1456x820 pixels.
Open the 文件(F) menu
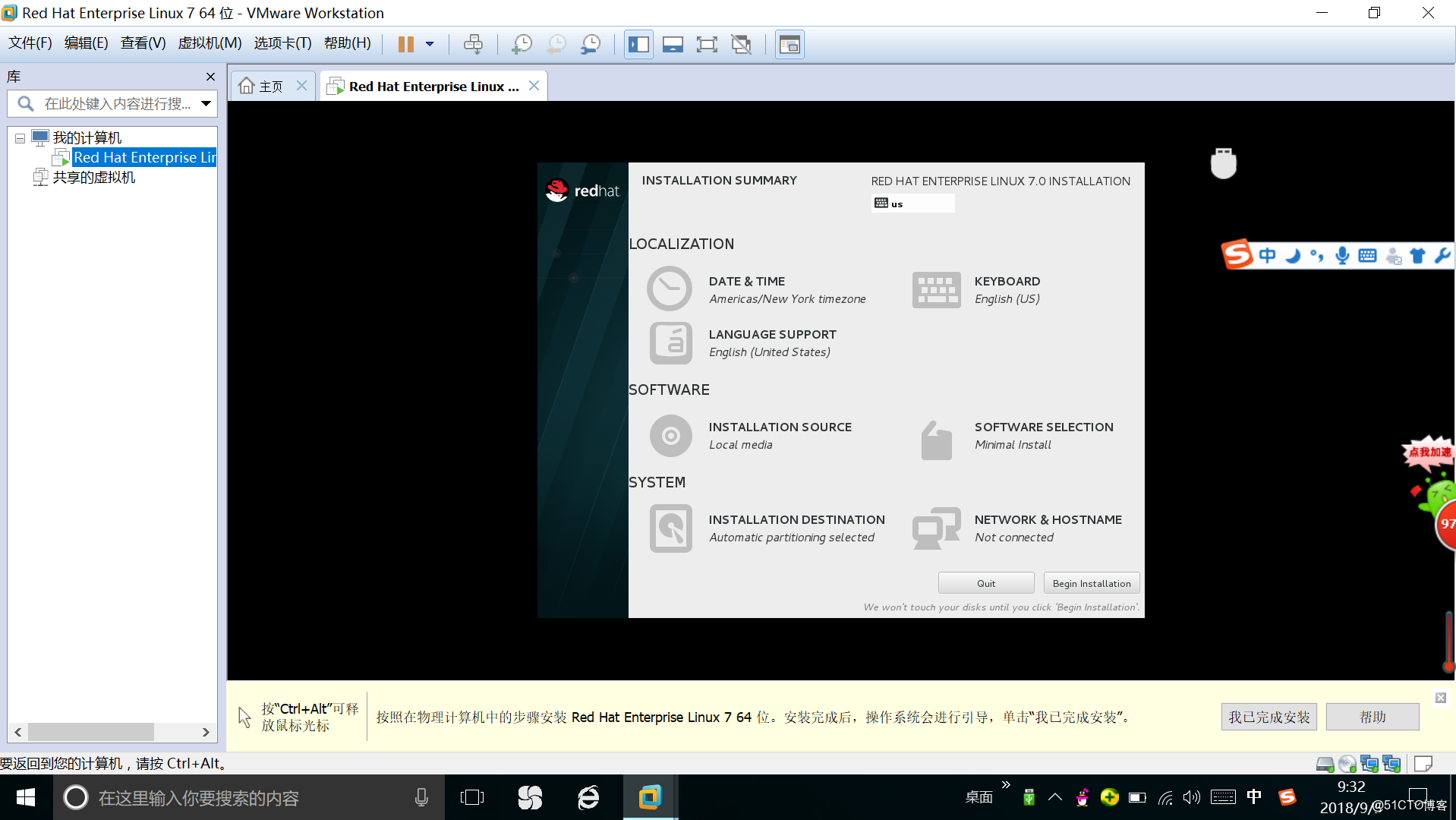tap(30, 43)
